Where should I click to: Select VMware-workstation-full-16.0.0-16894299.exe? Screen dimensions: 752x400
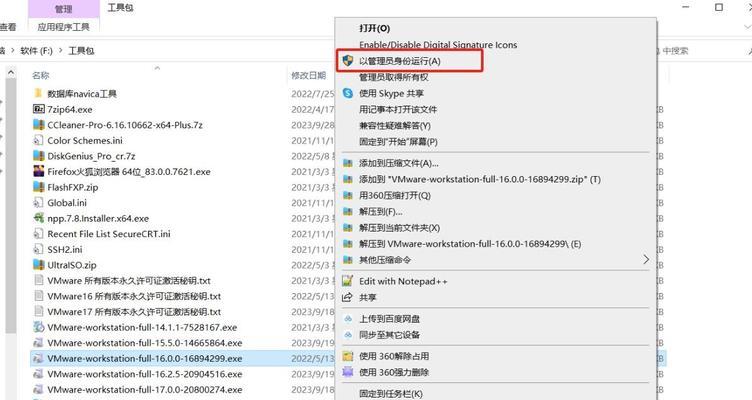point(145,358)
